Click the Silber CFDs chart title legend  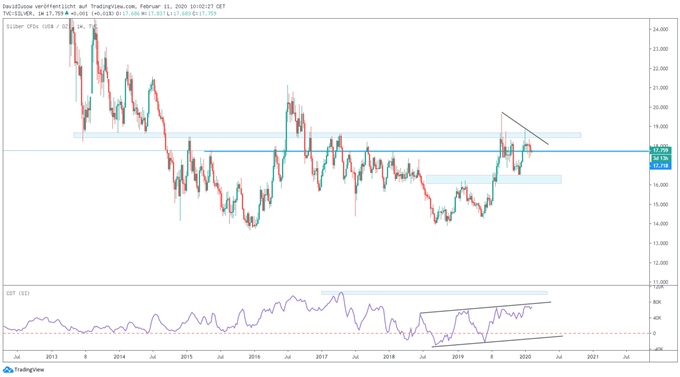pyautogui.click(x=51, y=26)
